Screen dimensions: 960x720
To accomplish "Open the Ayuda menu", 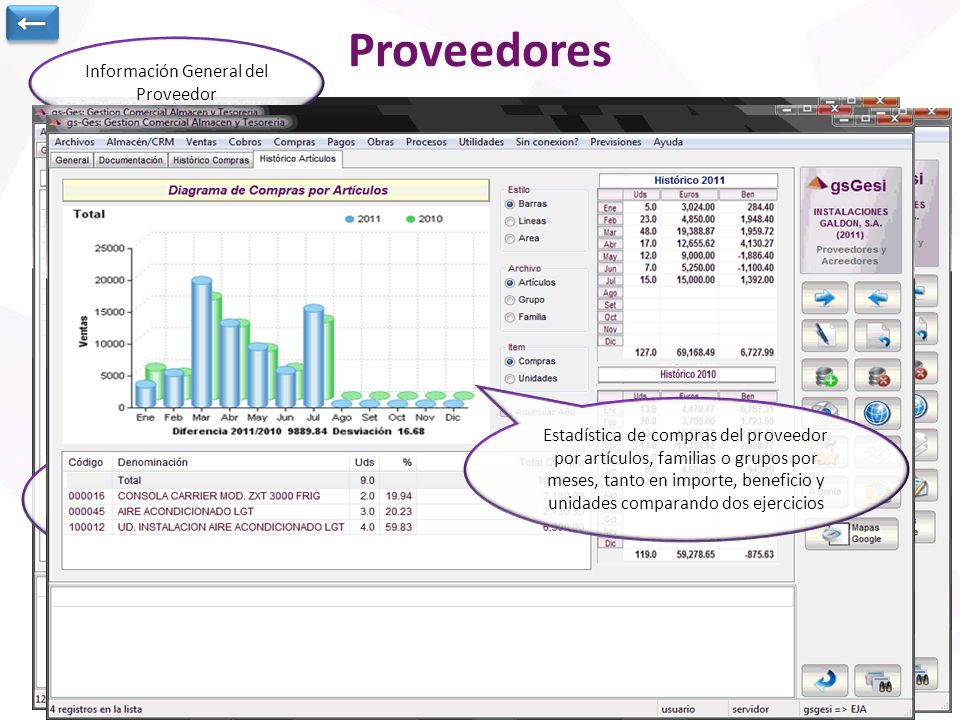I will coord(668,142).
